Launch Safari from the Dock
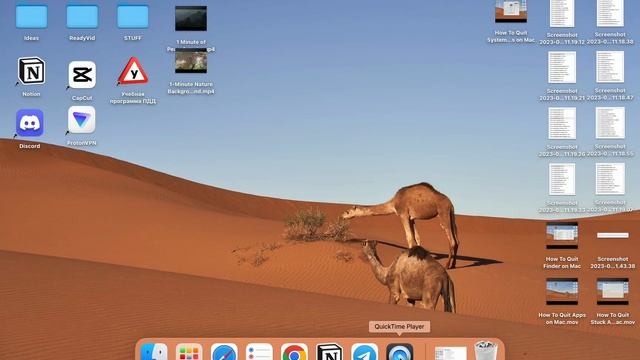 click(x=224, y=352)
